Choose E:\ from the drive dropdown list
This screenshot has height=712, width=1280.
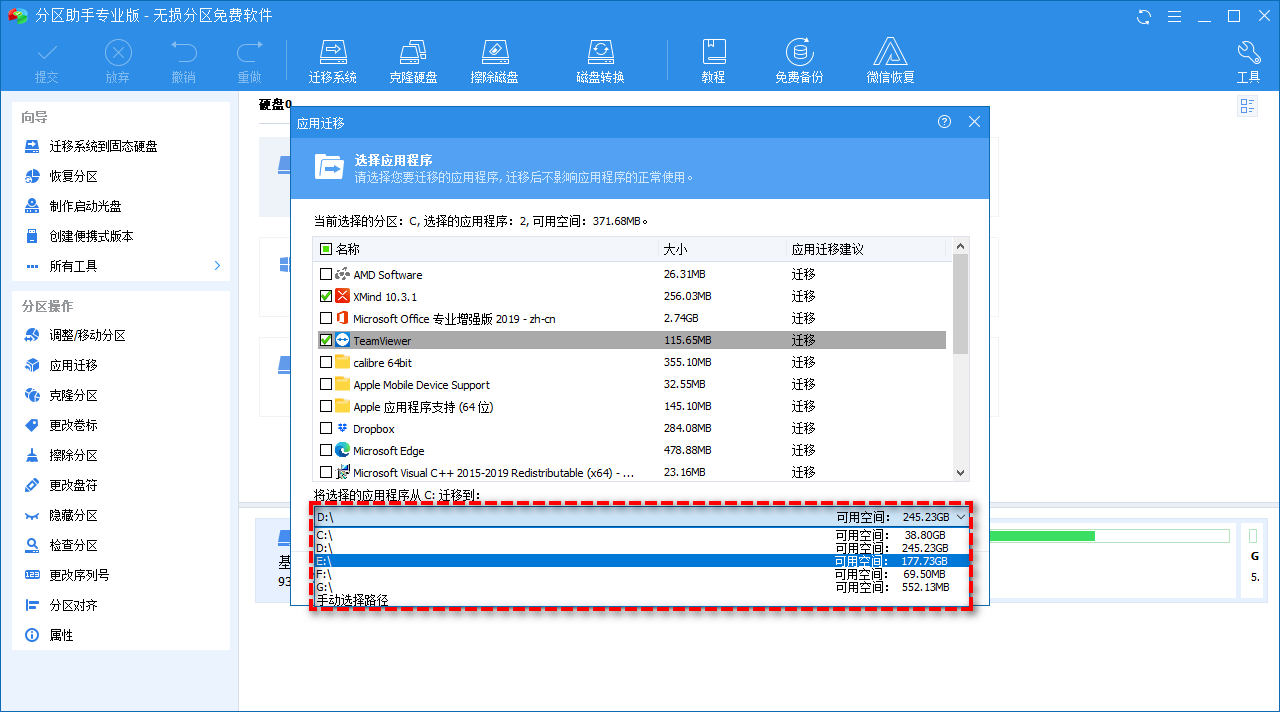pos(640,561)
